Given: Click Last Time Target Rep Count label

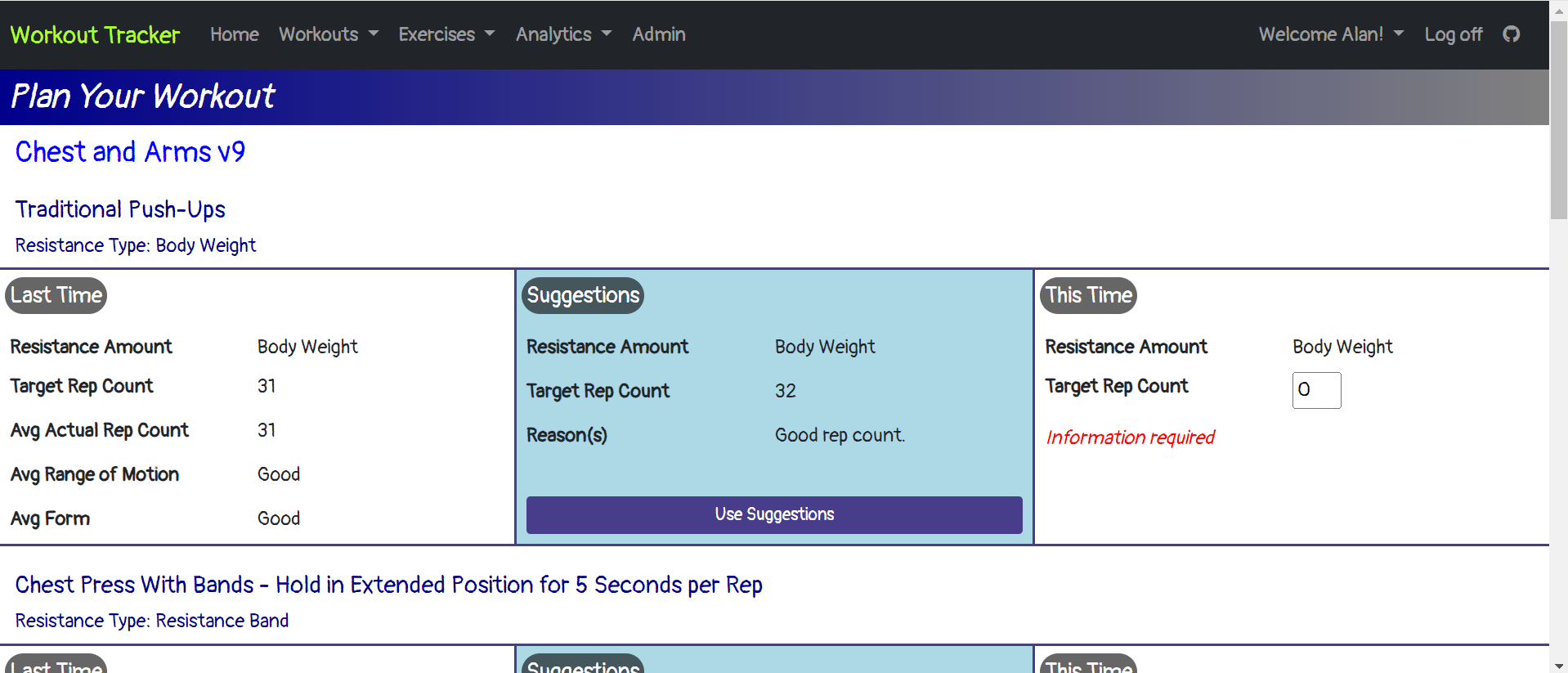Looking at the screenshot, I should (x=82, y=386).
